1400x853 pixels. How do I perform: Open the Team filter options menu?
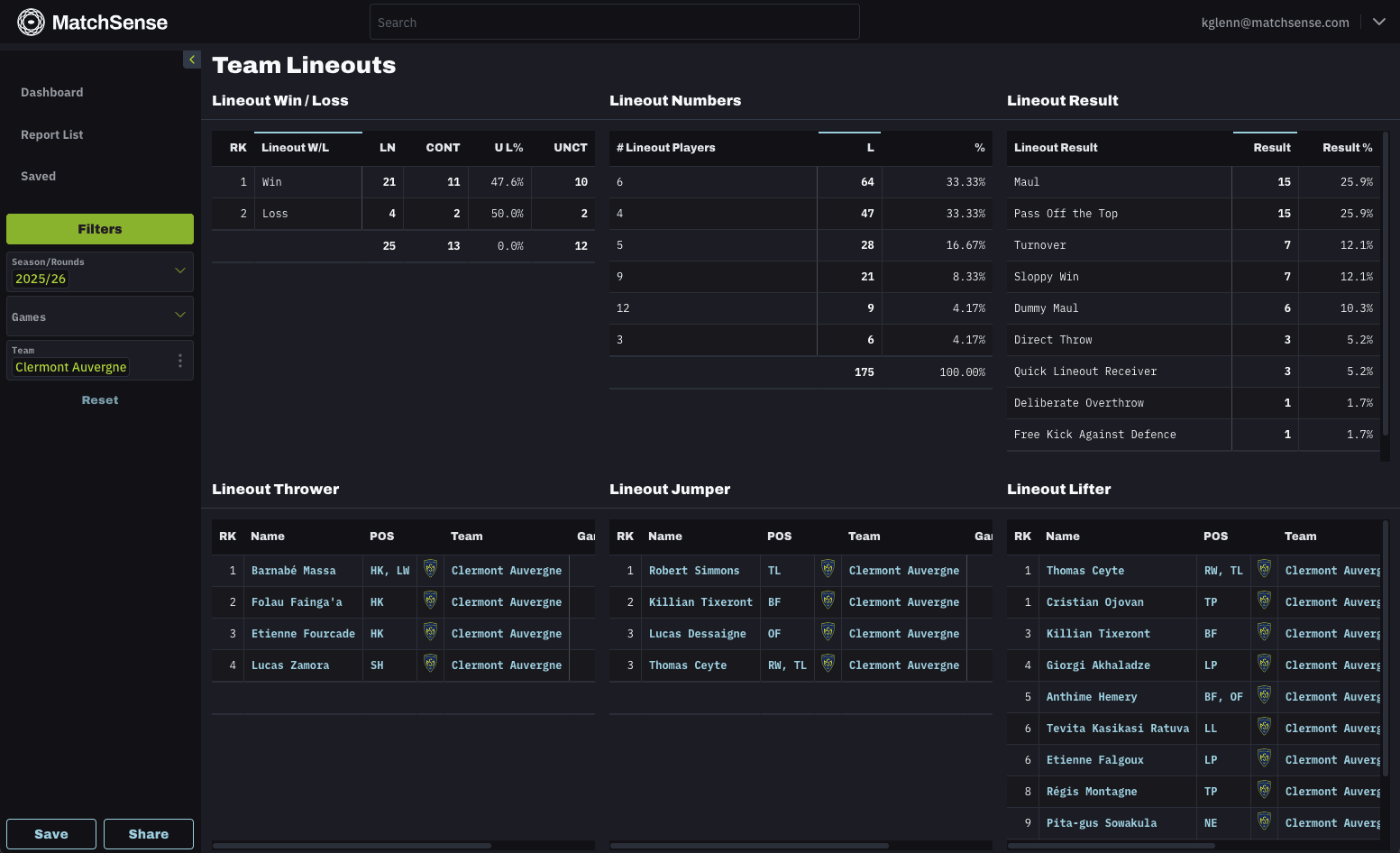179,360
